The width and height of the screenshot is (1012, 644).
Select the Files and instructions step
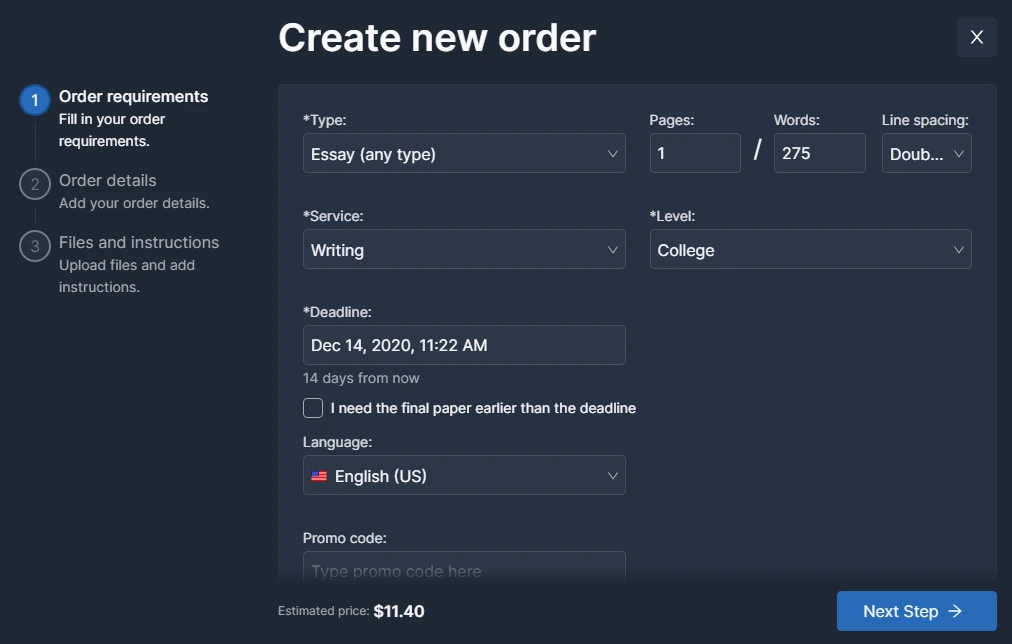138,242
